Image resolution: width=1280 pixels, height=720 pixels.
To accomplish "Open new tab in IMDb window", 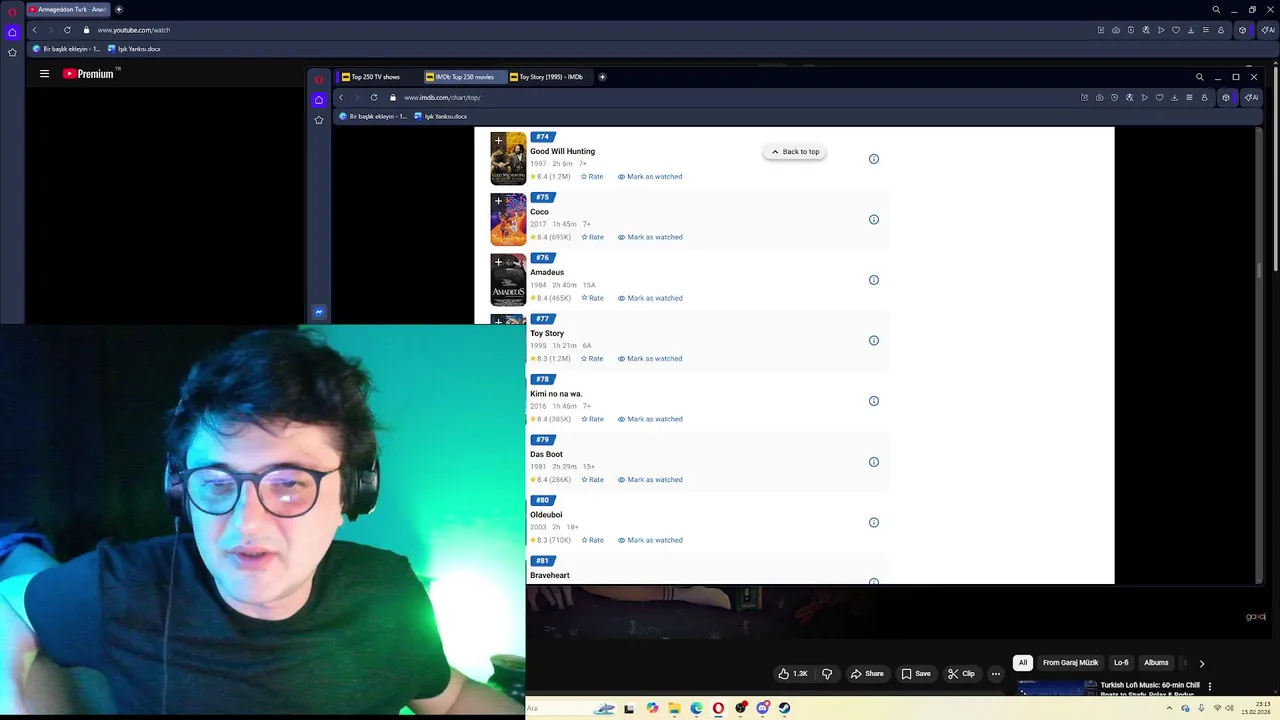I will [x=602, y=77].
